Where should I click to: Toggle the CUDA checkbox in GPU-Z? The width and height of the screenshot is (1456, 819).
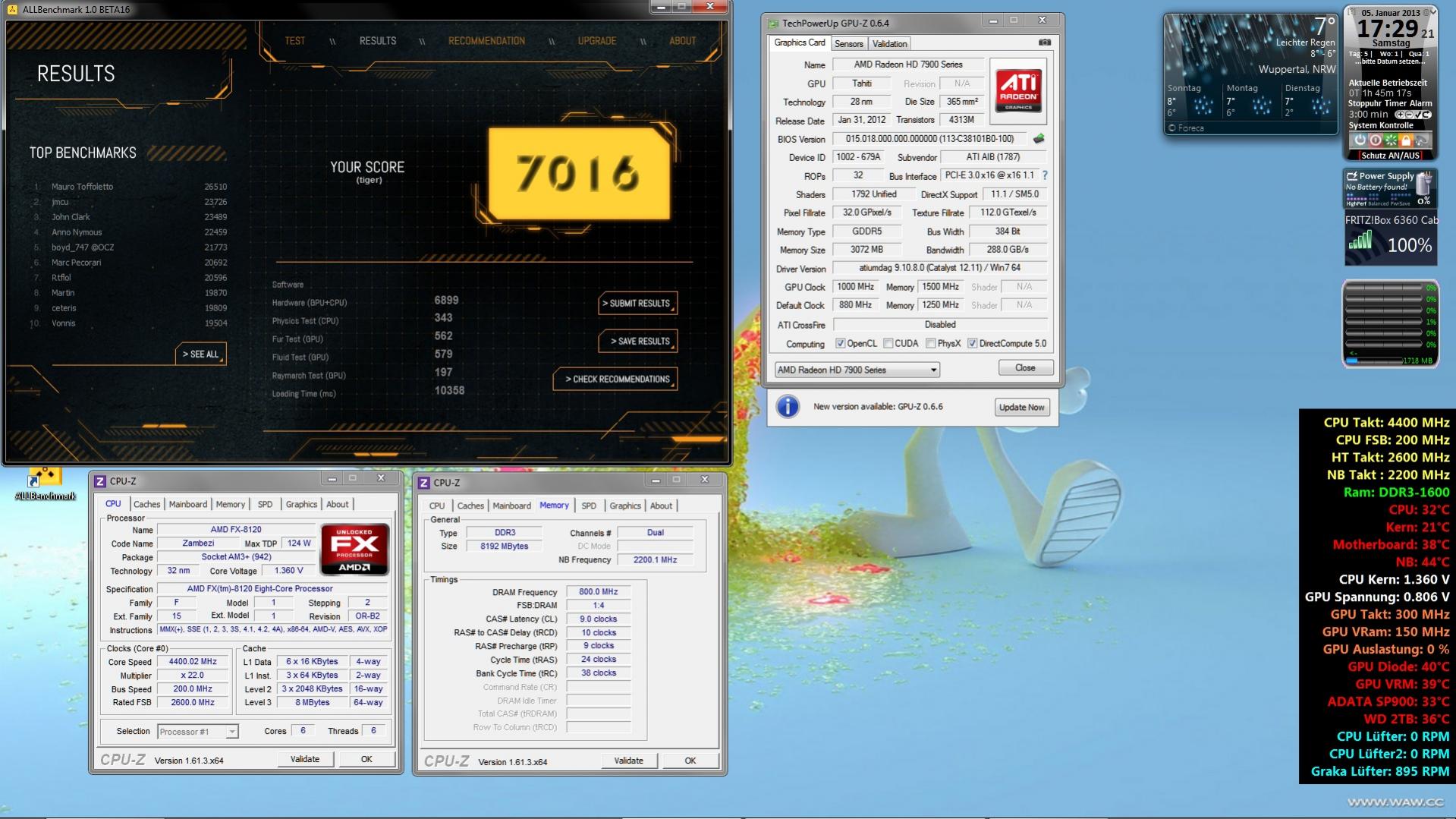[888, 344]
